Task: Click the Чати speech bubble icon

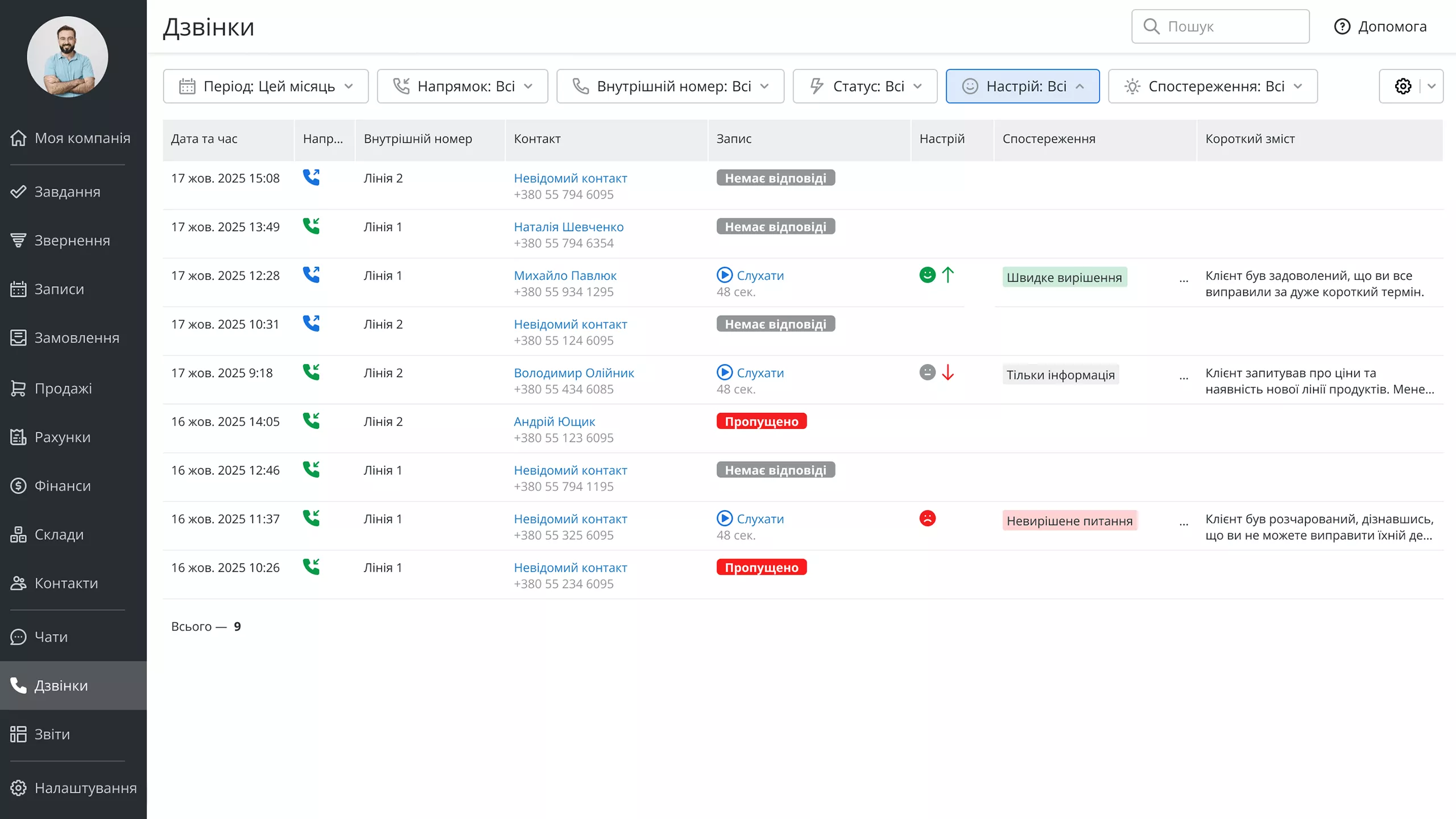Action: pos(18,637)
